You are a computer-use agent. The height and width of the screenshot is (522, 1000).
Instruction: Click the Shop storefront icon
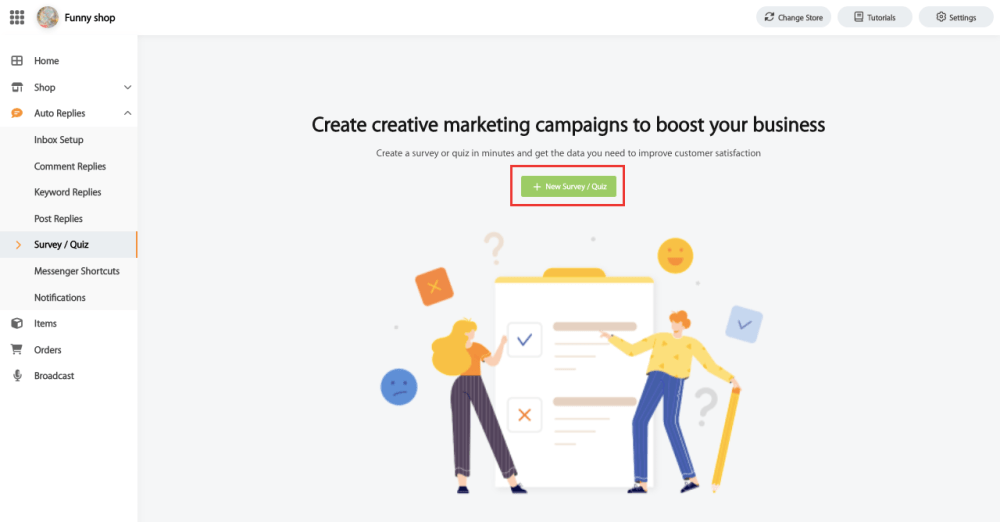pyautogui.click(x=17, y=87)
